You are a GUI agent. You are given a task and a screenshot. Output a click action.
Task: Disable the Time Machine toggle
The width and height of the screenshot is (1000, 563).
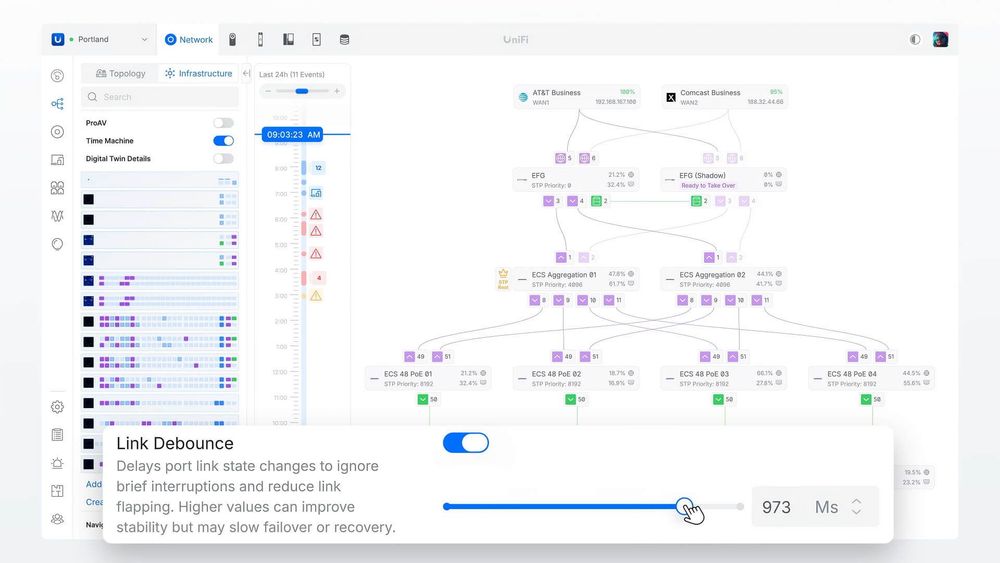pyautogui.click(x=223, y=141)
